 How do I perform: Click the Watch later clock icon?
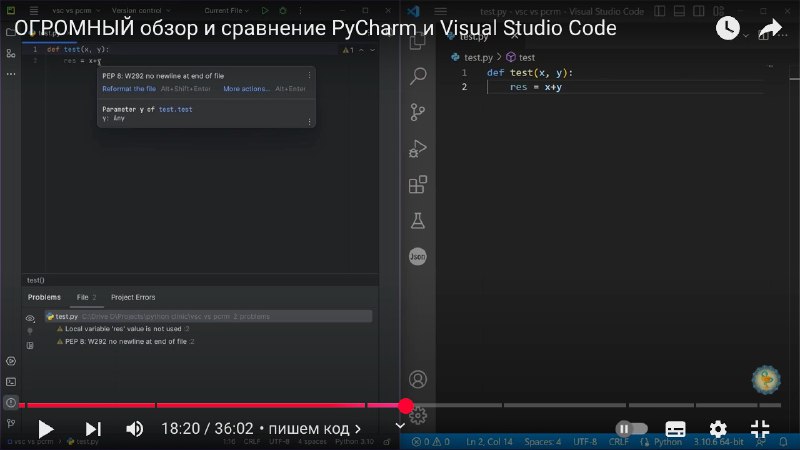tap(728, 28)
